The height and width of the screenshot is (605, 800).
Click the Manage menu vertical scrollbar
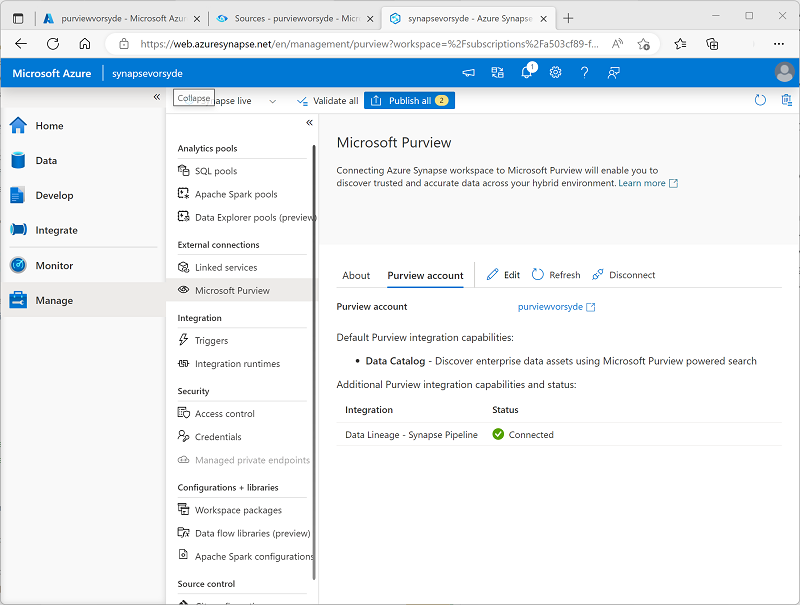pyautogui.click(x=314, y=361)
